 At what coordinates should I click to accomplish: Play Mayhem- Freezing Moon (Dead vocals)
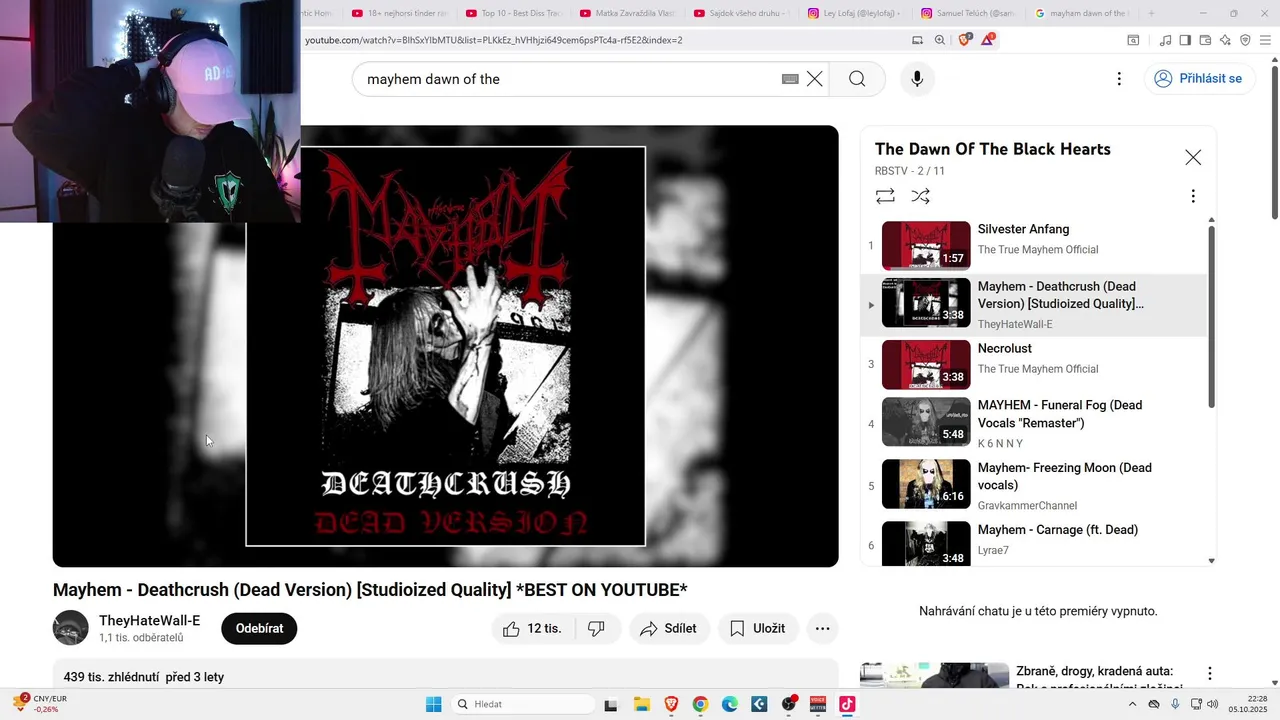pyautogui.click(x=1035, y=485)
